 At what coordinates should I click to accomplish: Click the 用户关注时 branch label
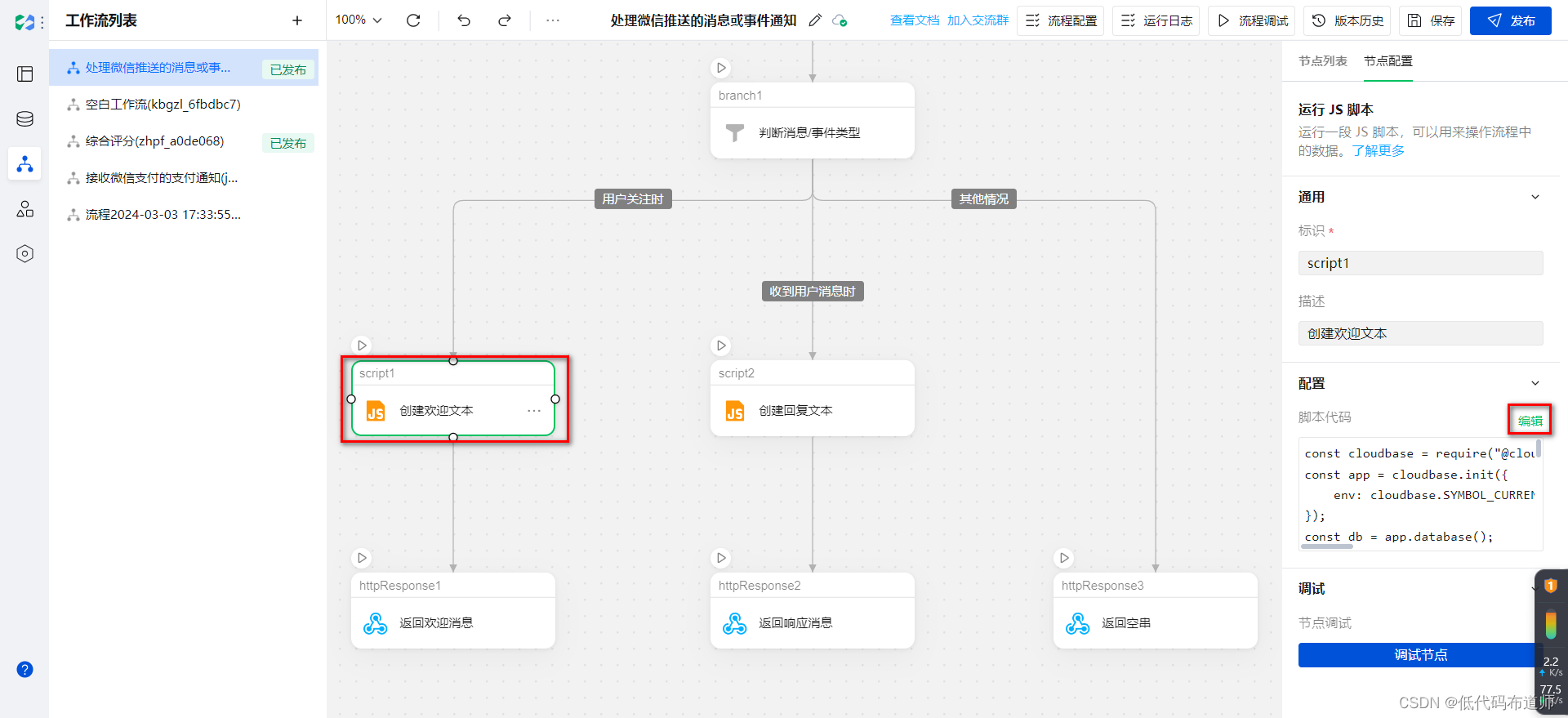point(633,199)
